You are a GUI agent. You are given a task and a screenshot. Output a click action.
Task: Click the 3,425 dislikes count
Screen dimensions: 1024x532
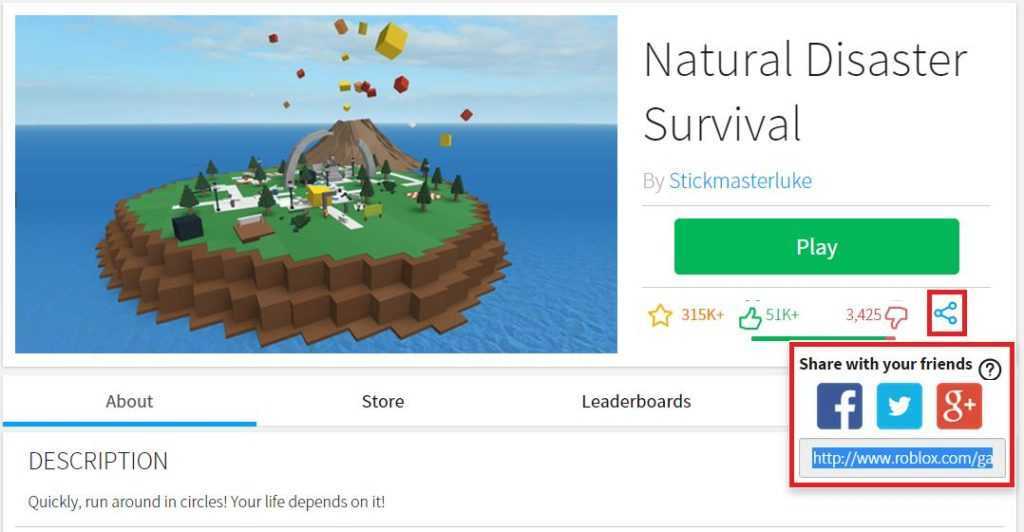tap(863, 315)
